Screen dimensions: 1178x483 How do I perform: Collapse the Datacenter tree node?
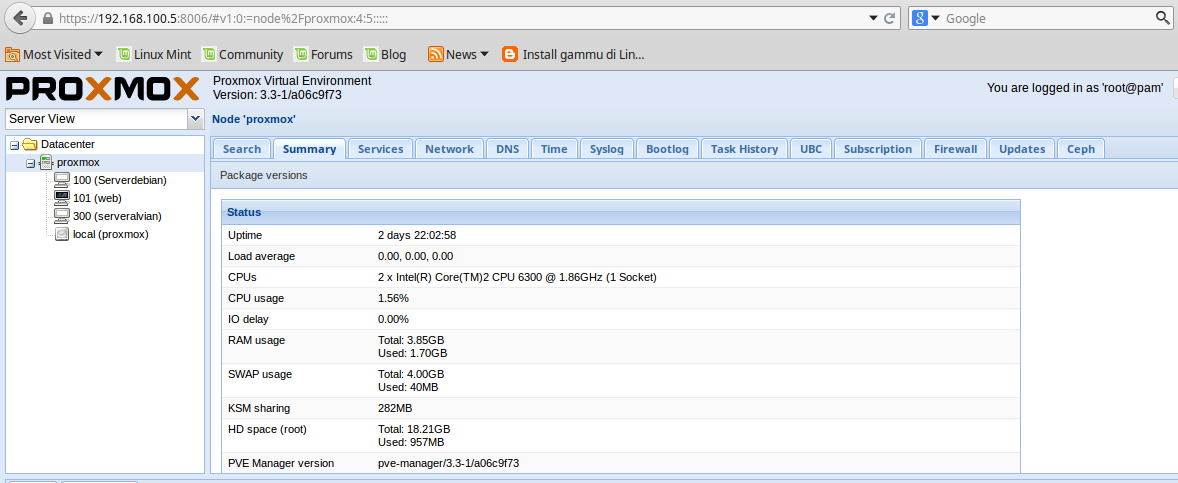coord(14,144)
